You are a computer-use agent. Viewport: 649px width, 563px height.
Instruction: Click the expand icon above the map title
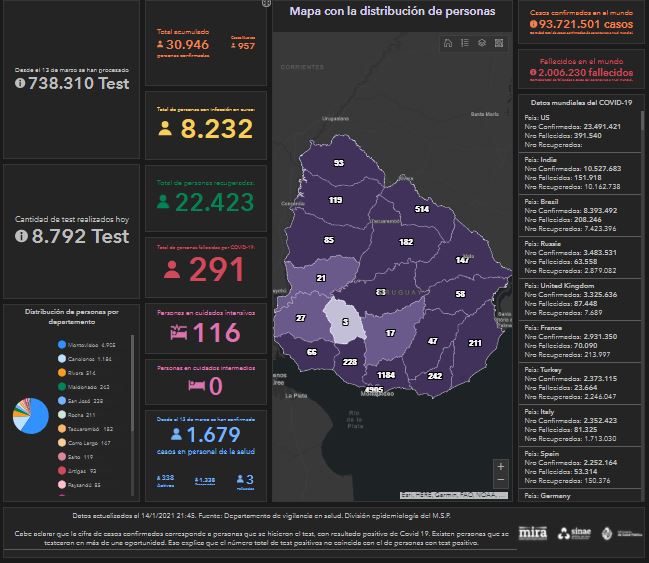266,4
